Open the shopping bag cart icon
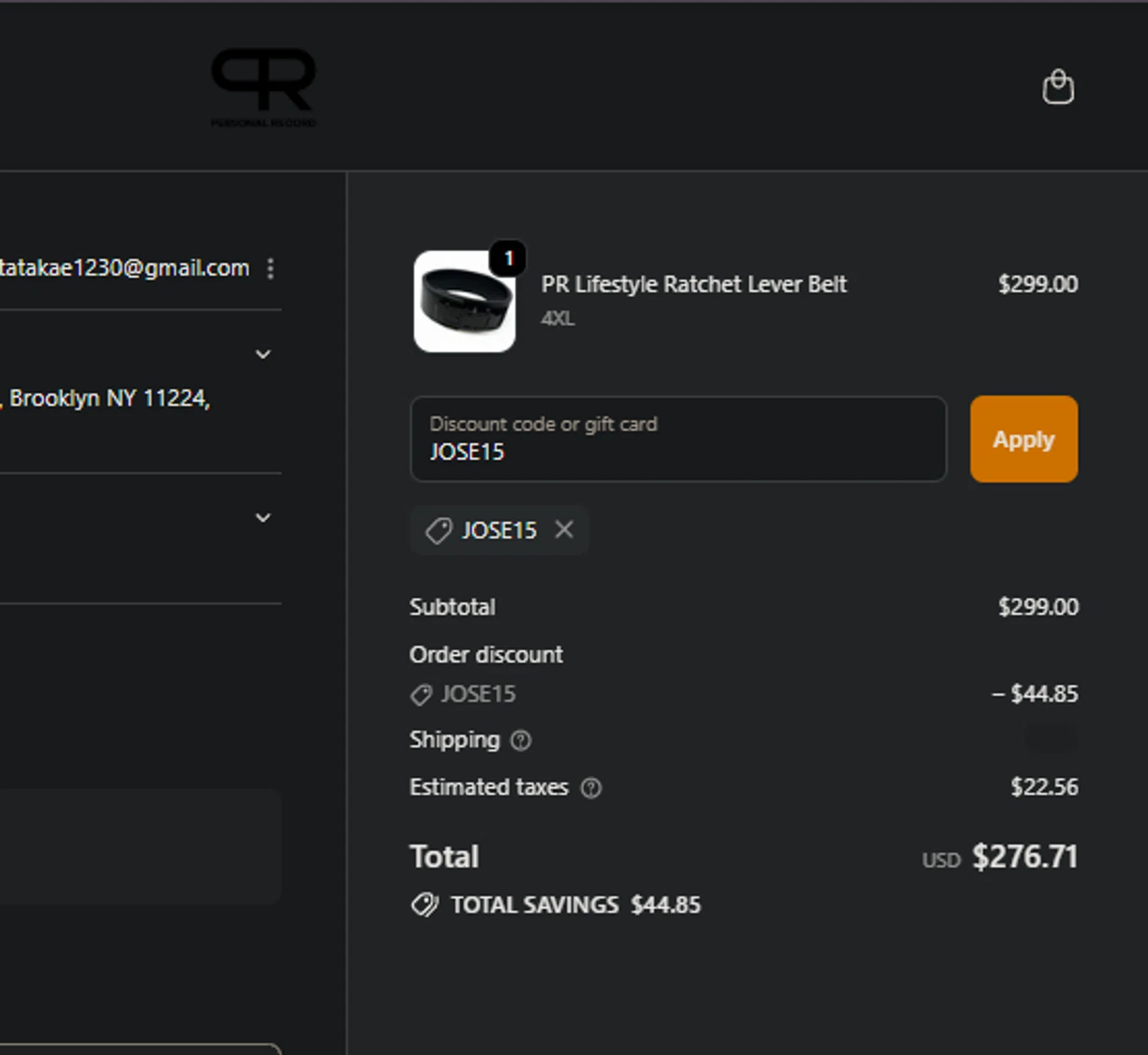This screenshot has width=1148, height=1055. [x=1058, y=87]
